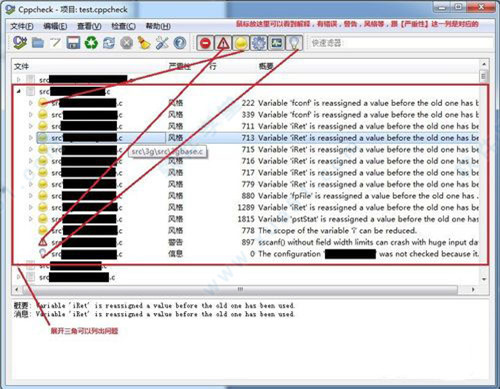Viewport: 500px width, 389px height.
Task: Open the 文件(F) menu
Action: point(22,26)
